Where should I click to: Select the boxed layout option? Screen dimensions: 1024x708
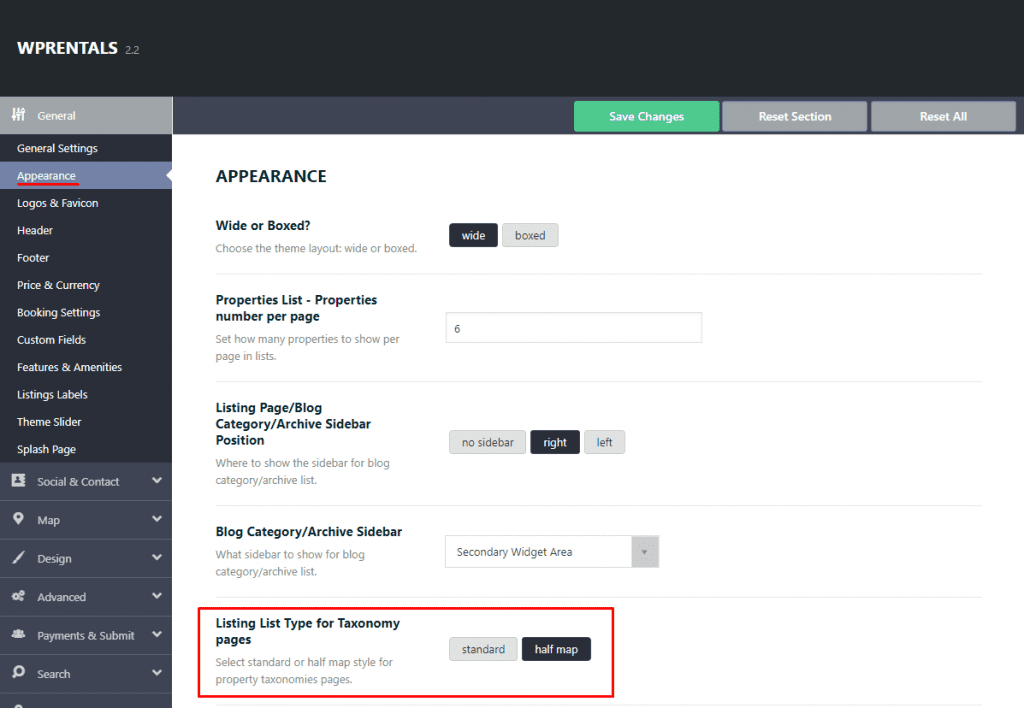(x=530, y=234)
